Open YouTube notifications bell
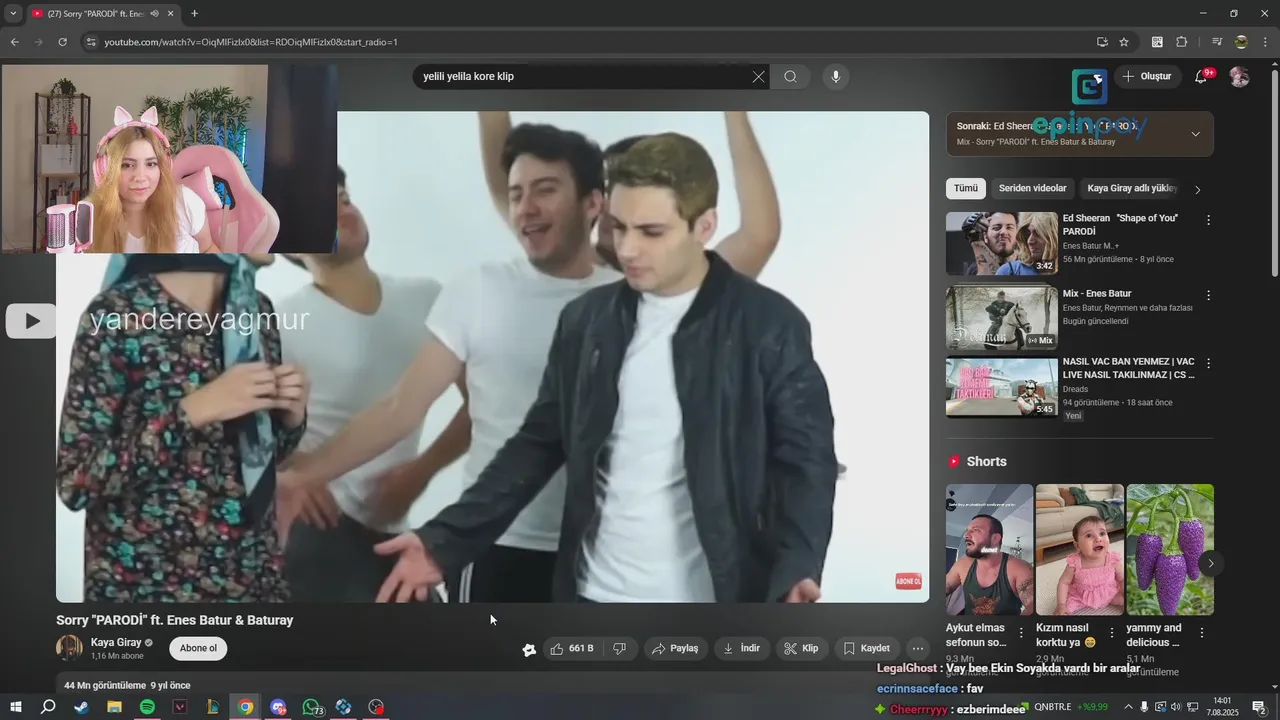The height and width of the screenshot is (720, 1280). coord(1202,77)
